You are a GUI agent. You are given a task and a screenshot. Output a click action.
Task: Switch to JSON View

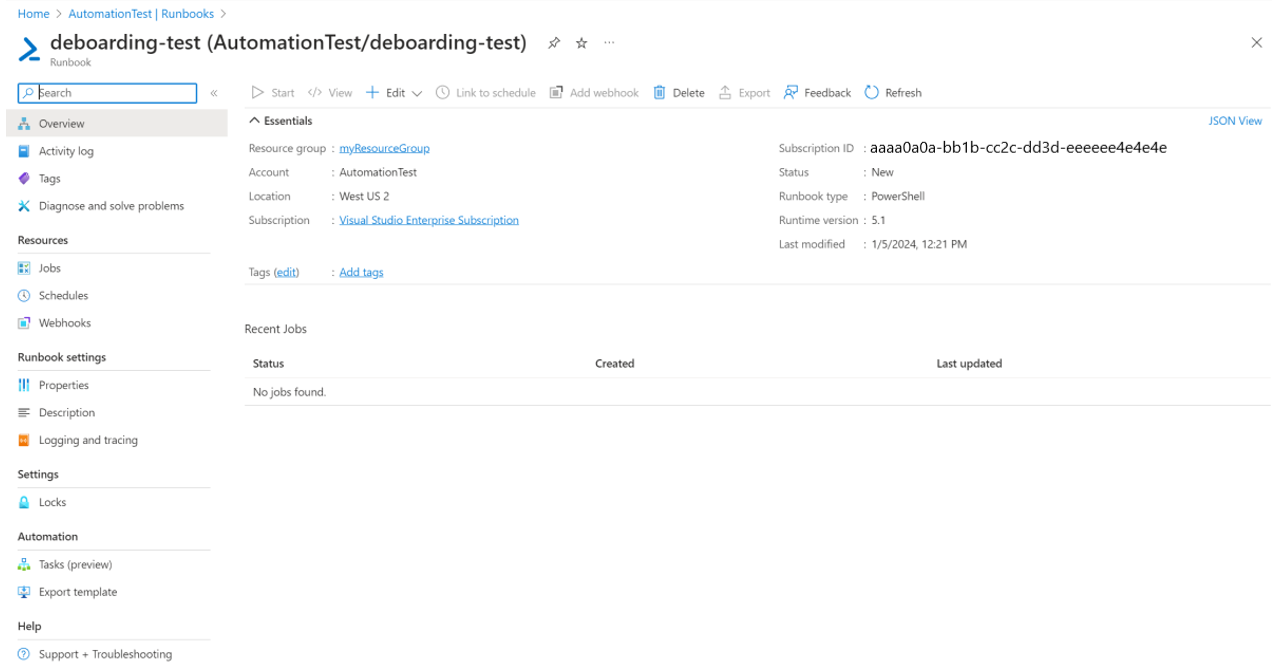coord(1235,120)
